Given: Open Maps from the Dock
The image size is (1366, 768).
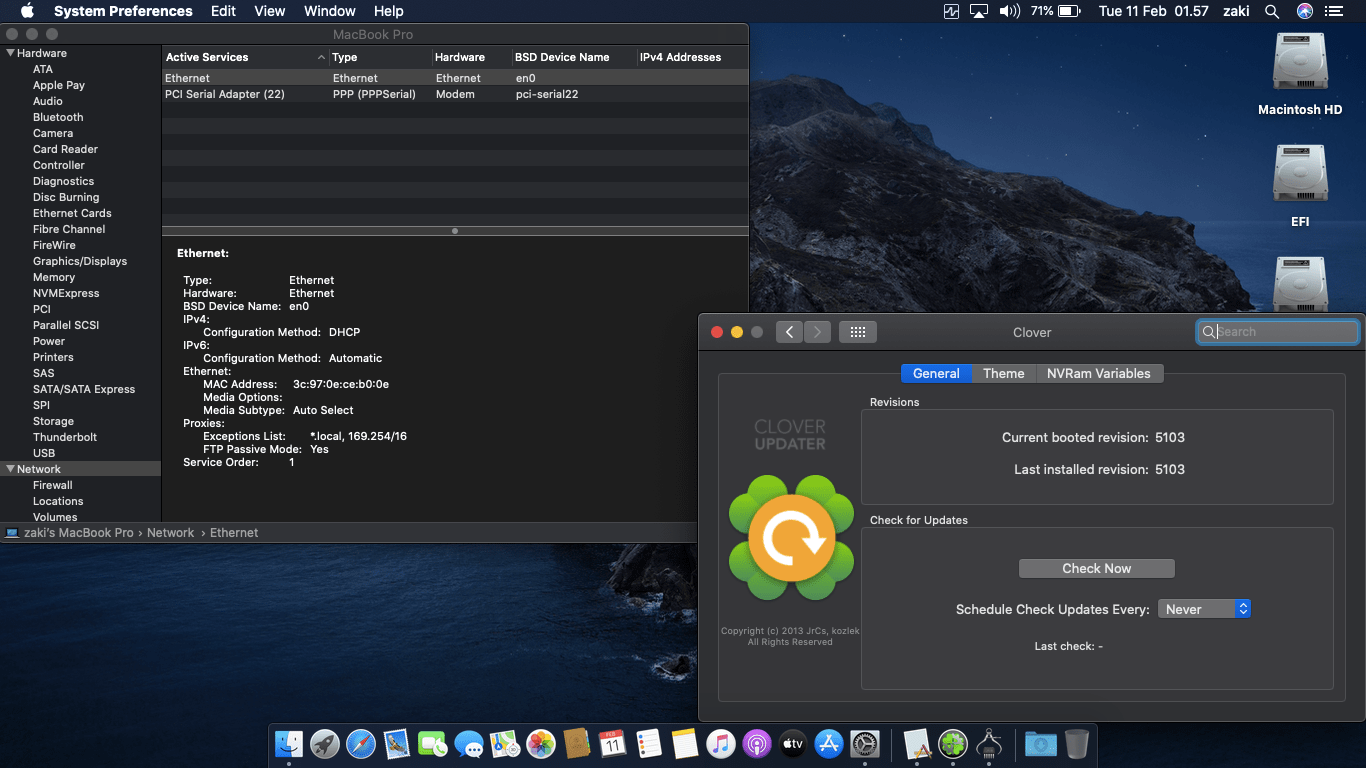Looking at the screenshot, I should tap(505, 743).
